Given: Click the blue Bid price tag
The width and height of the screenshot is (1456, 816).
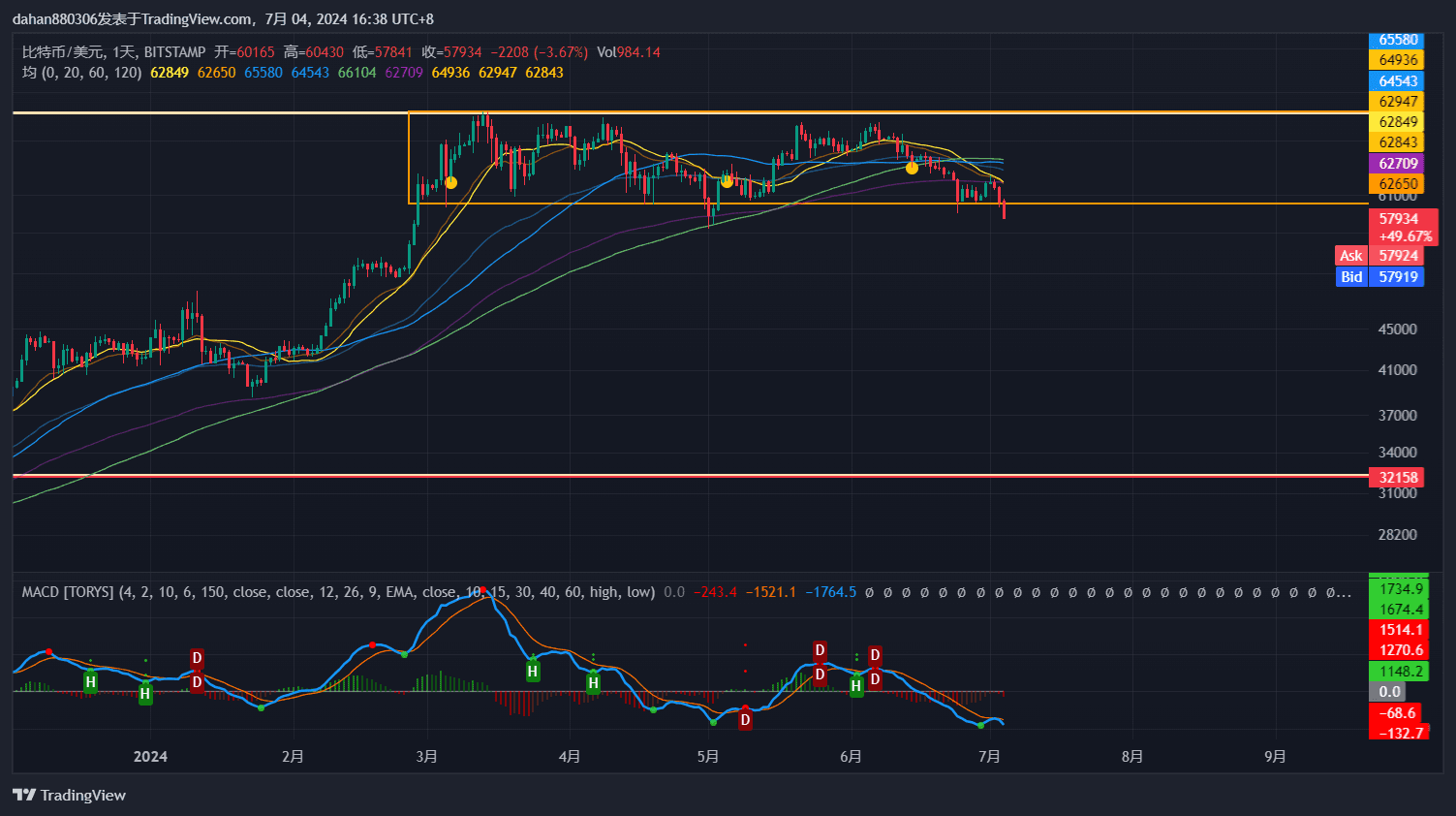Looking at the screenshot, I should 1350,277.
